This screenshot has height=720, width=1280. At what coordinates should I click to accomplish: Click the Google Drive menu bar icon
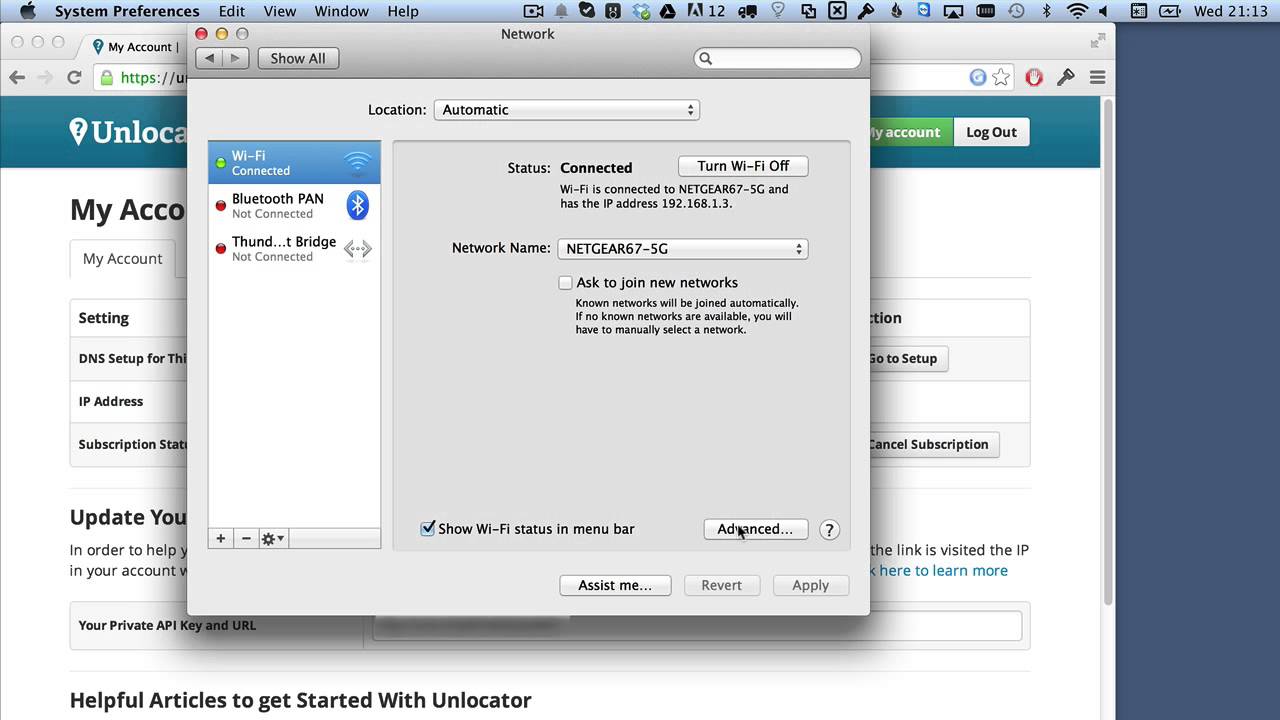point(667,11)
